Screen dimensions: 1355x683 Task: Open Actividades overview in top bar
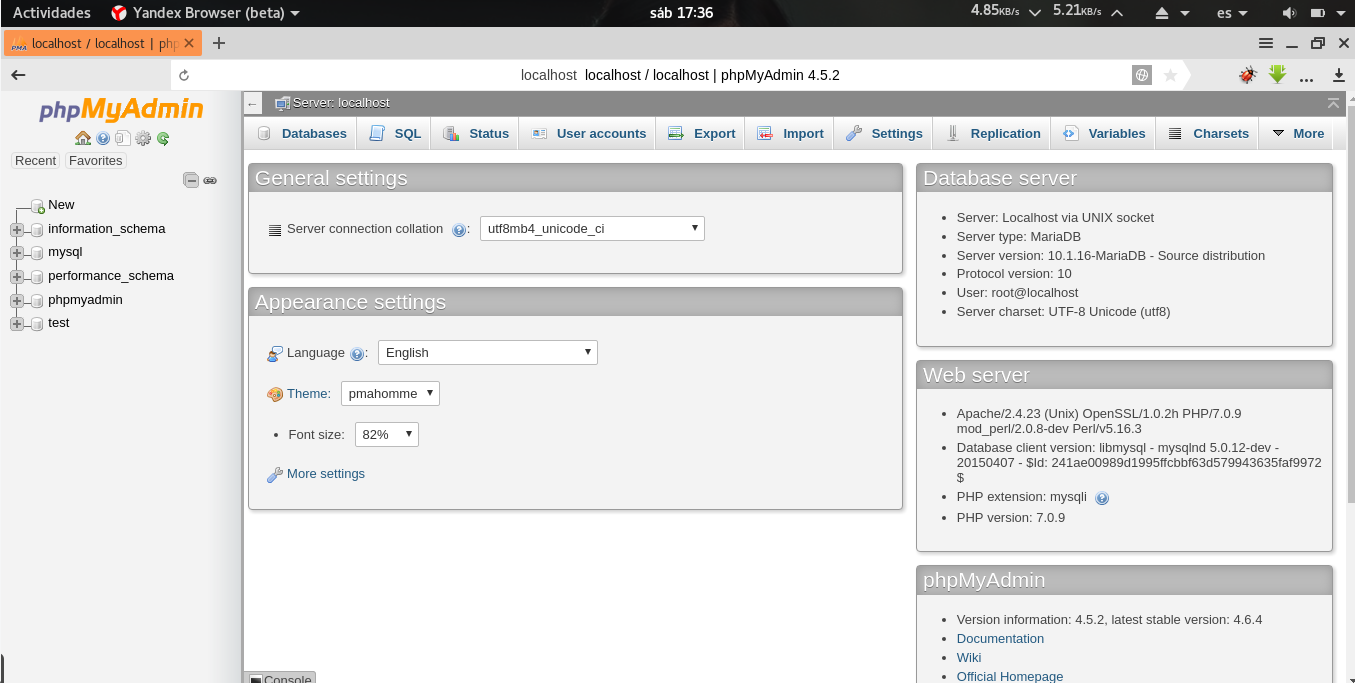[51, 13]
